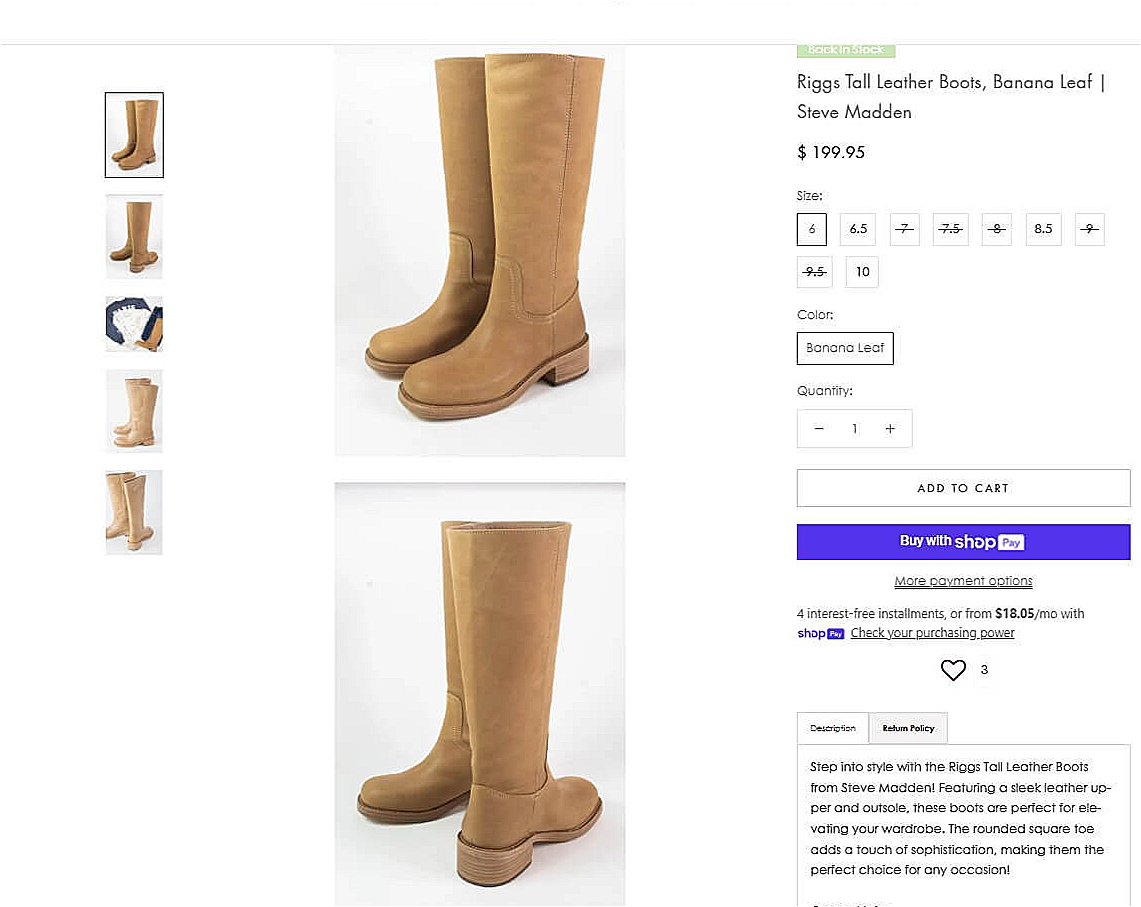1141x907 pixels.
Task: Select the fourth thumbnail of light-toned boots
Action: 135,411
